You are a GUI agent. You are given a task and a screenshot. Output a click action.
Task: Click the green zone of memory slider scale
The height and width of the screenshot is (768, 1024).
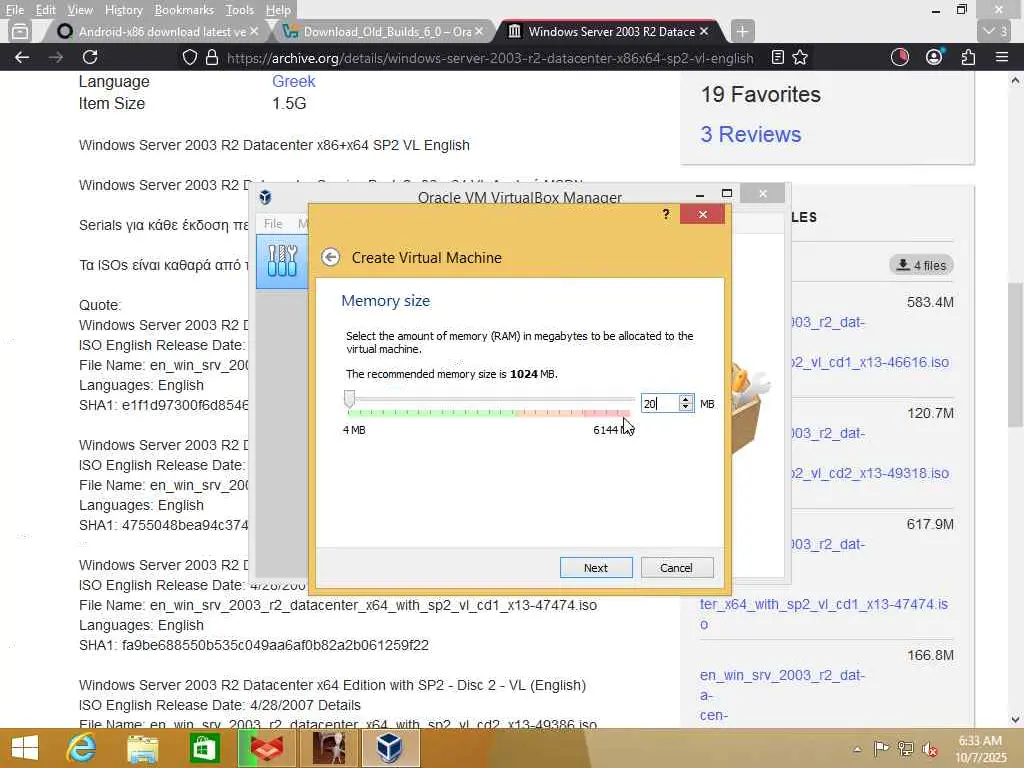pos(431,413)
